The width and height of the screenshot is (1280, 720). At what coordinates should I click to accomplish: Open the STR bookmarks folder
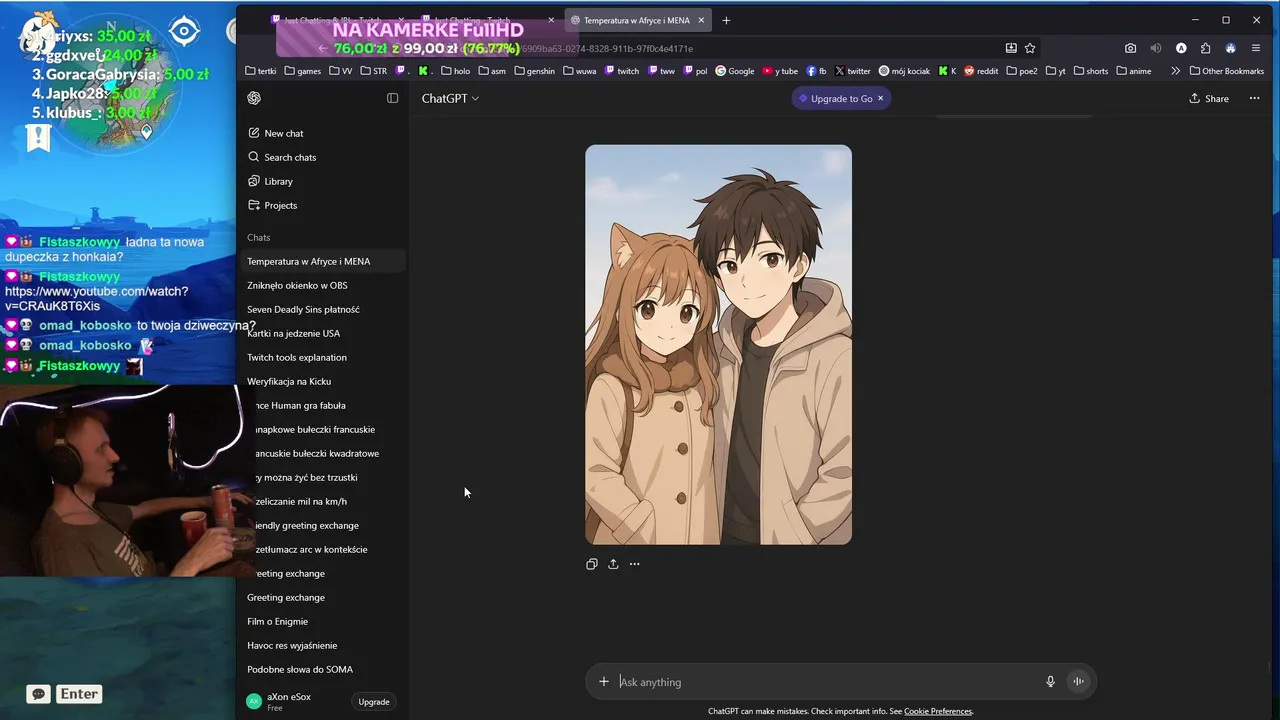click(374, 71)
